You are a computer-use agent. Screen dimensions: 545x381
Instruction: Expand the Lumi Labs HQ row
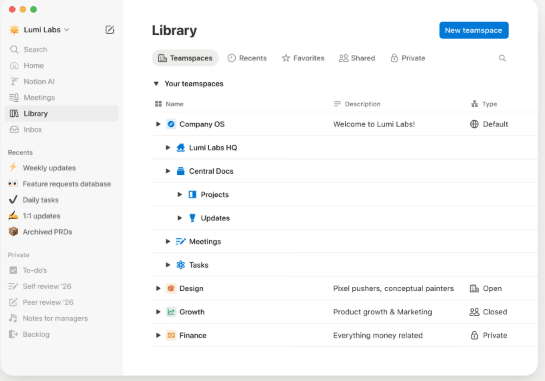[168, 148]
